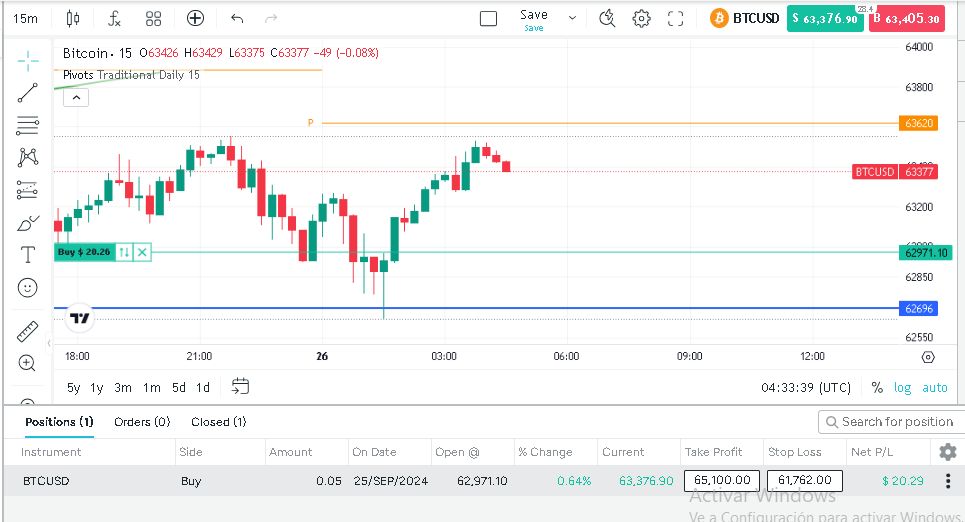
Task: Collapse the drawing toolbar side arrow
Action: [49, 343]
